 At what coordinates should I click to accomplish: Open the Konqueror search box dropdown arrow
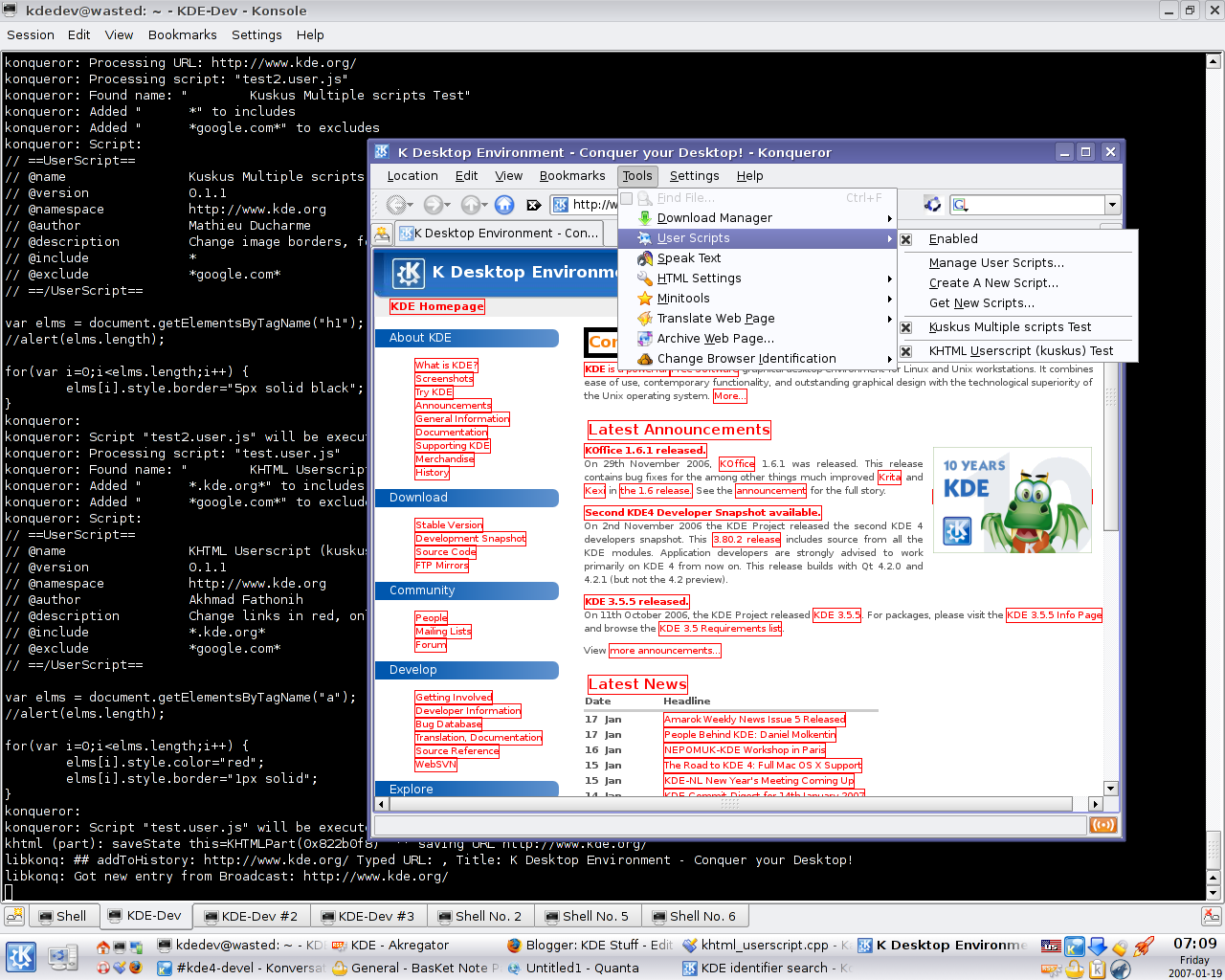[x=1112, y=205]
